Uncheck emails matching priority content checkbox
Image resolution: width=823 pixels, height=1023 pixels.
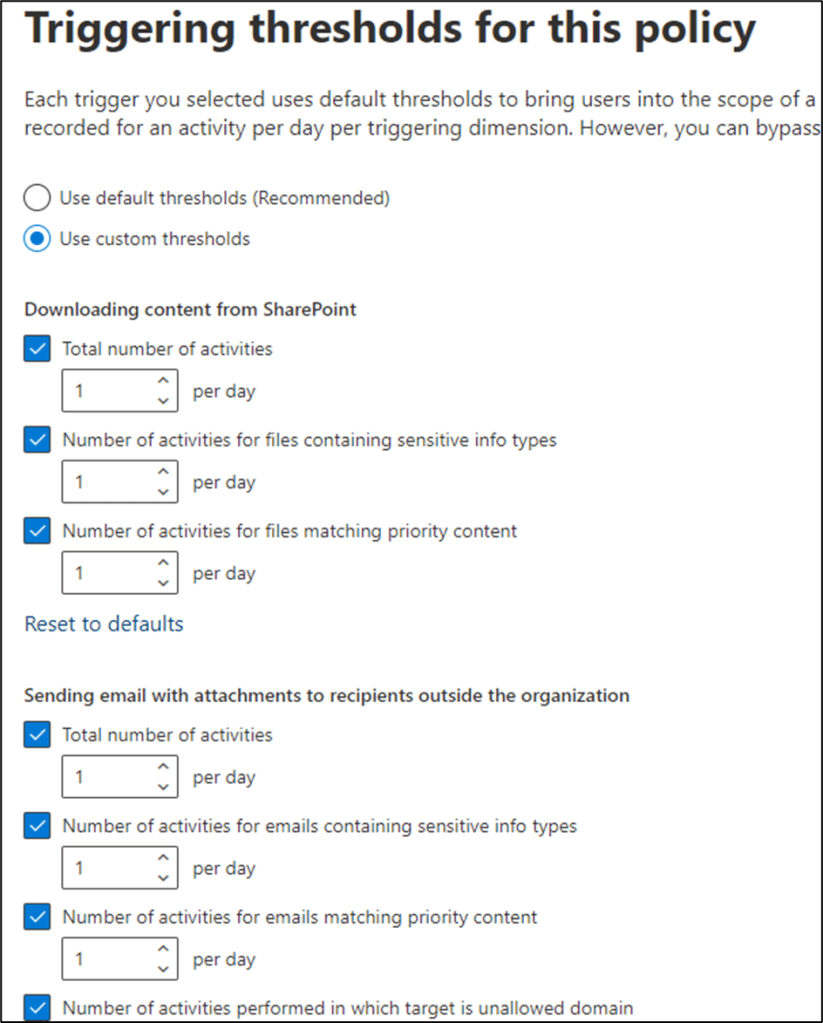(37, 917)
